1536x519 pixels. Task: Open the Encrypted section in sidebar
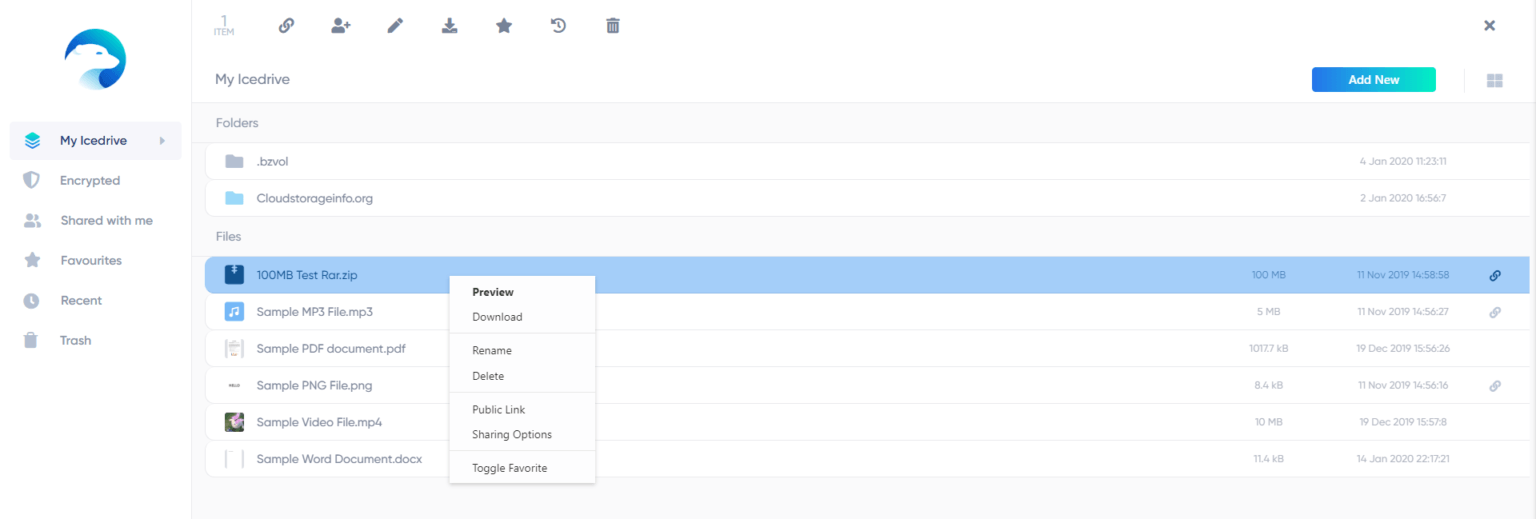(x=89, y=181)
